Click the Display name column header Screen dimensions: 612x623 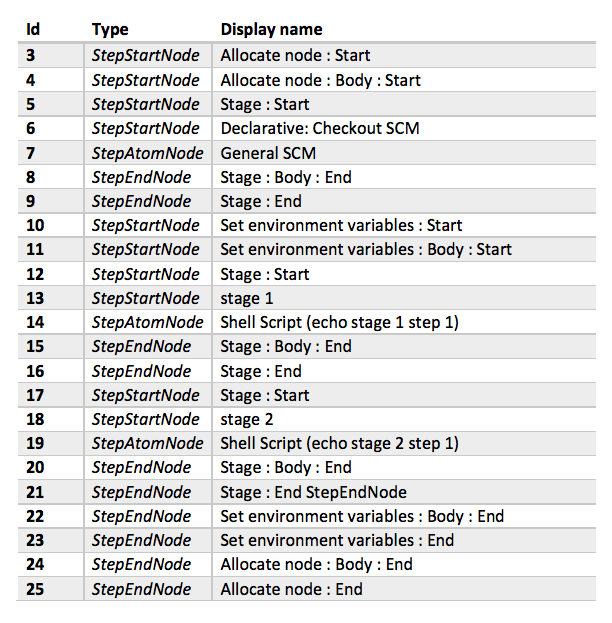(x=271, y=29)
